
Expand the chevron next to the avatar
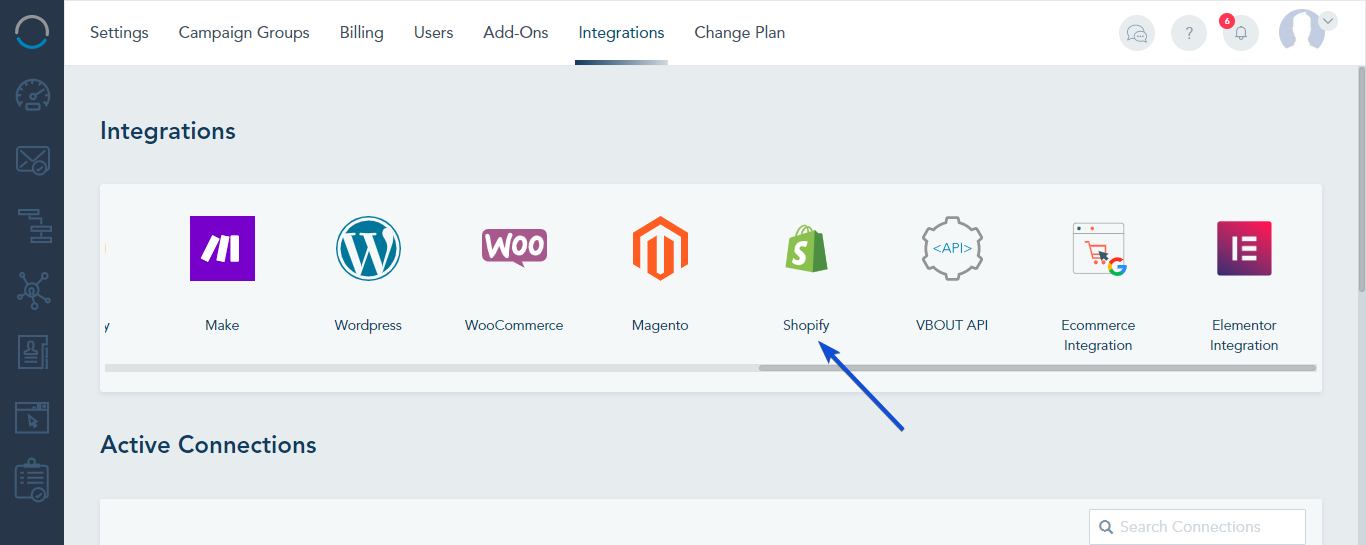(x=1328, y=20)
